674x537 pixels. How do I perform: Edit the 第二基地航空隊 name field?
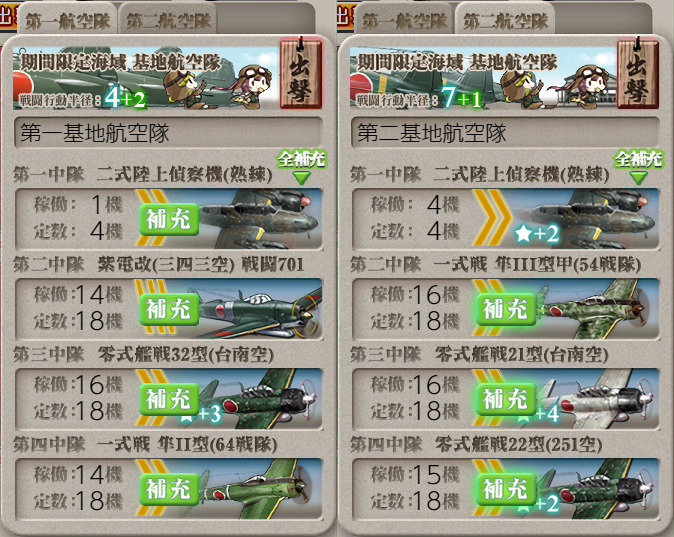pos(505,132)
